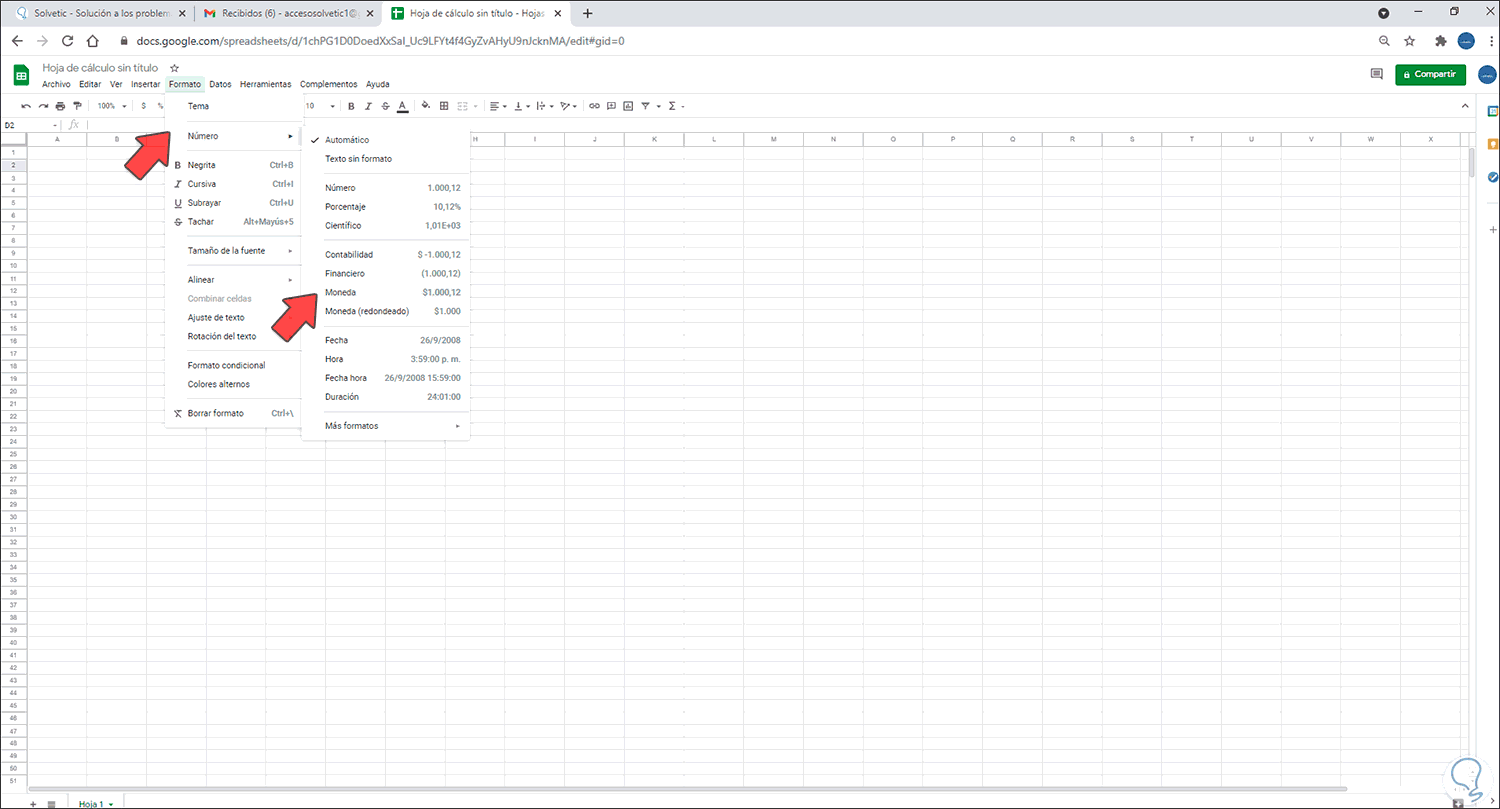Open the Borders tool icon
The width and height of the screenshot is (1500, 809).
click(444, 105)
